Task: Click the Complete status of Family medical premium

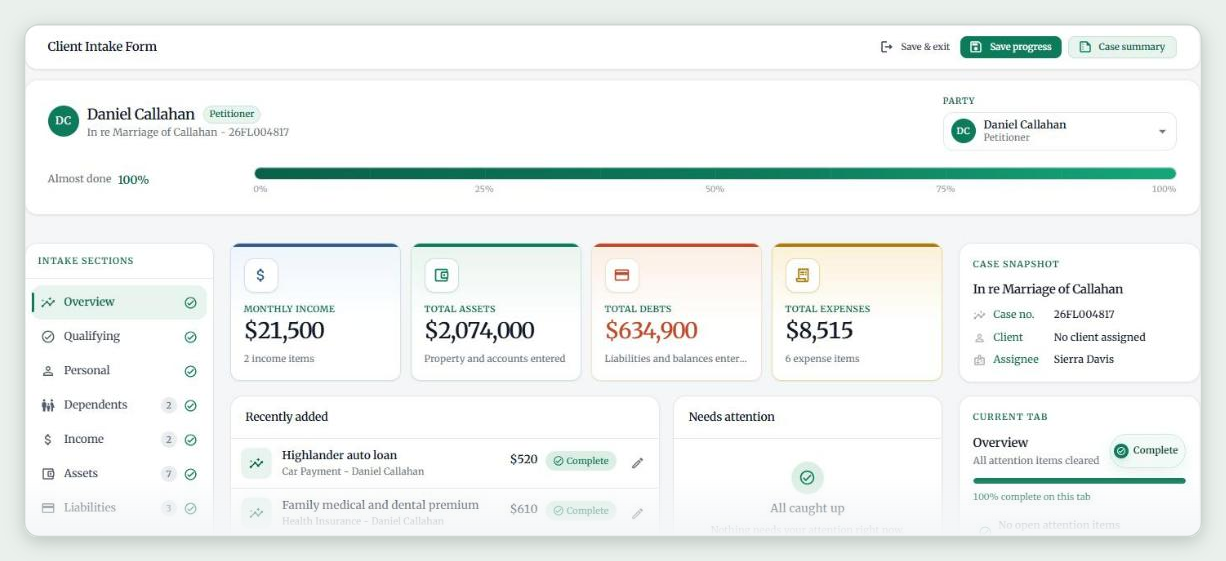Action: [x=581, y=510]
